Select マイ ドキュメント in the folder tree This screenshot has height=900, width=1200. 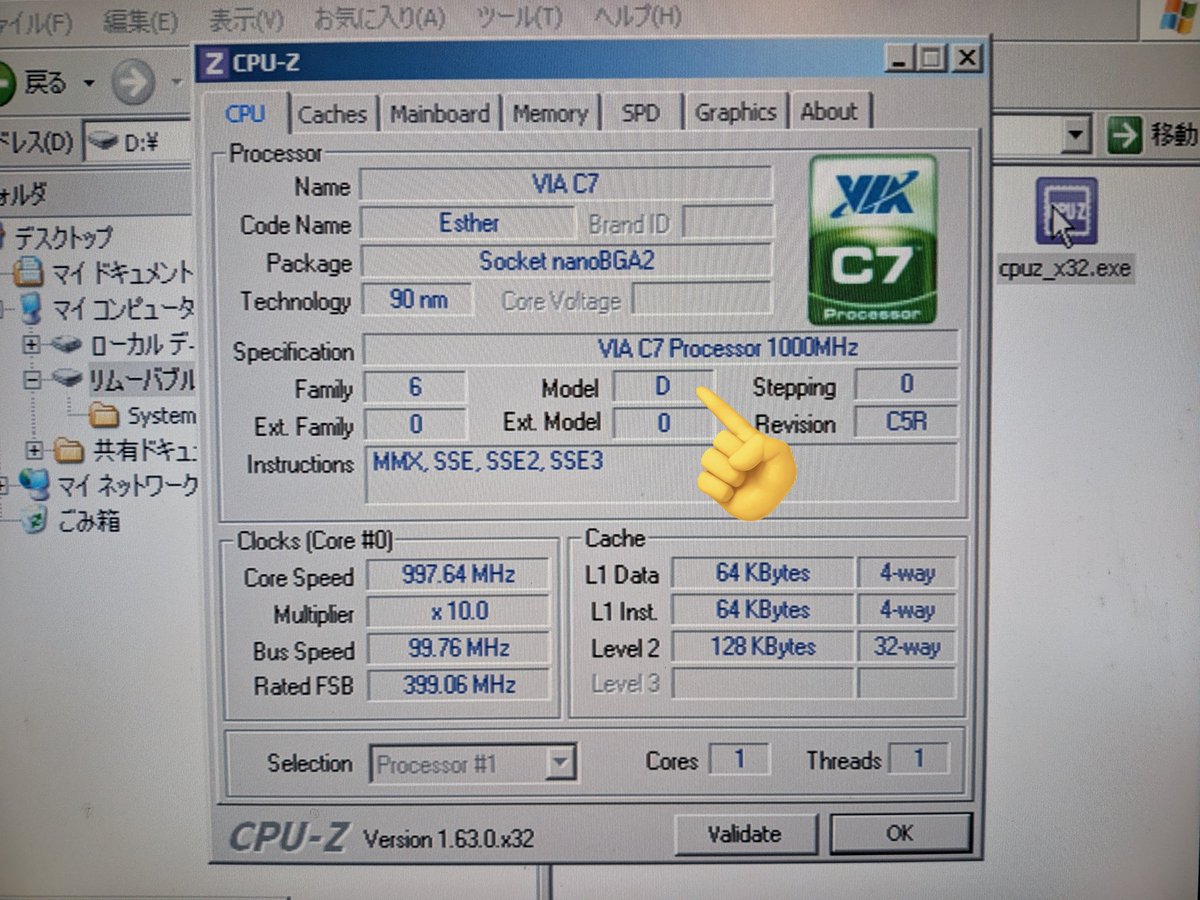coord(121,272)
